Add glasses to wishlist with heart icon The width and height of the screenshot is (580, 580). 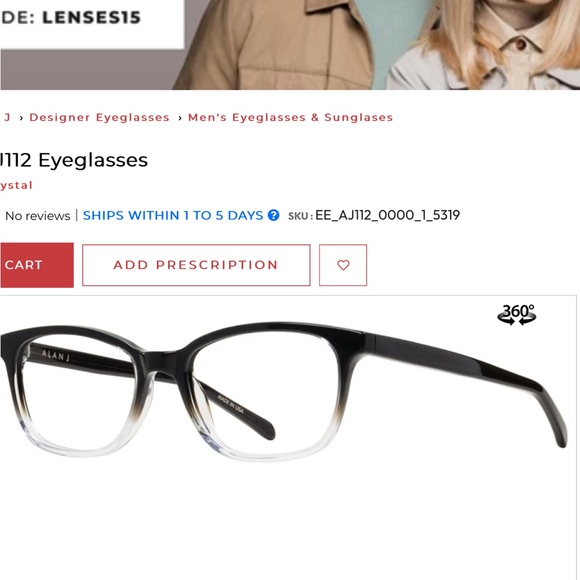point(343,265)
